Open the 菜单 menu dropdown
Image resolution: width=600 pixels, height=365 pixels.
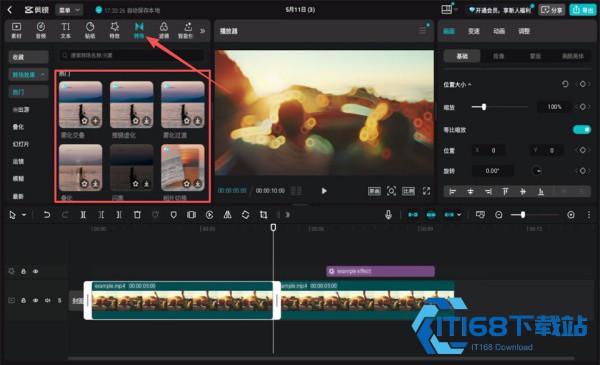pyautogui.click(x=69, y=10)
